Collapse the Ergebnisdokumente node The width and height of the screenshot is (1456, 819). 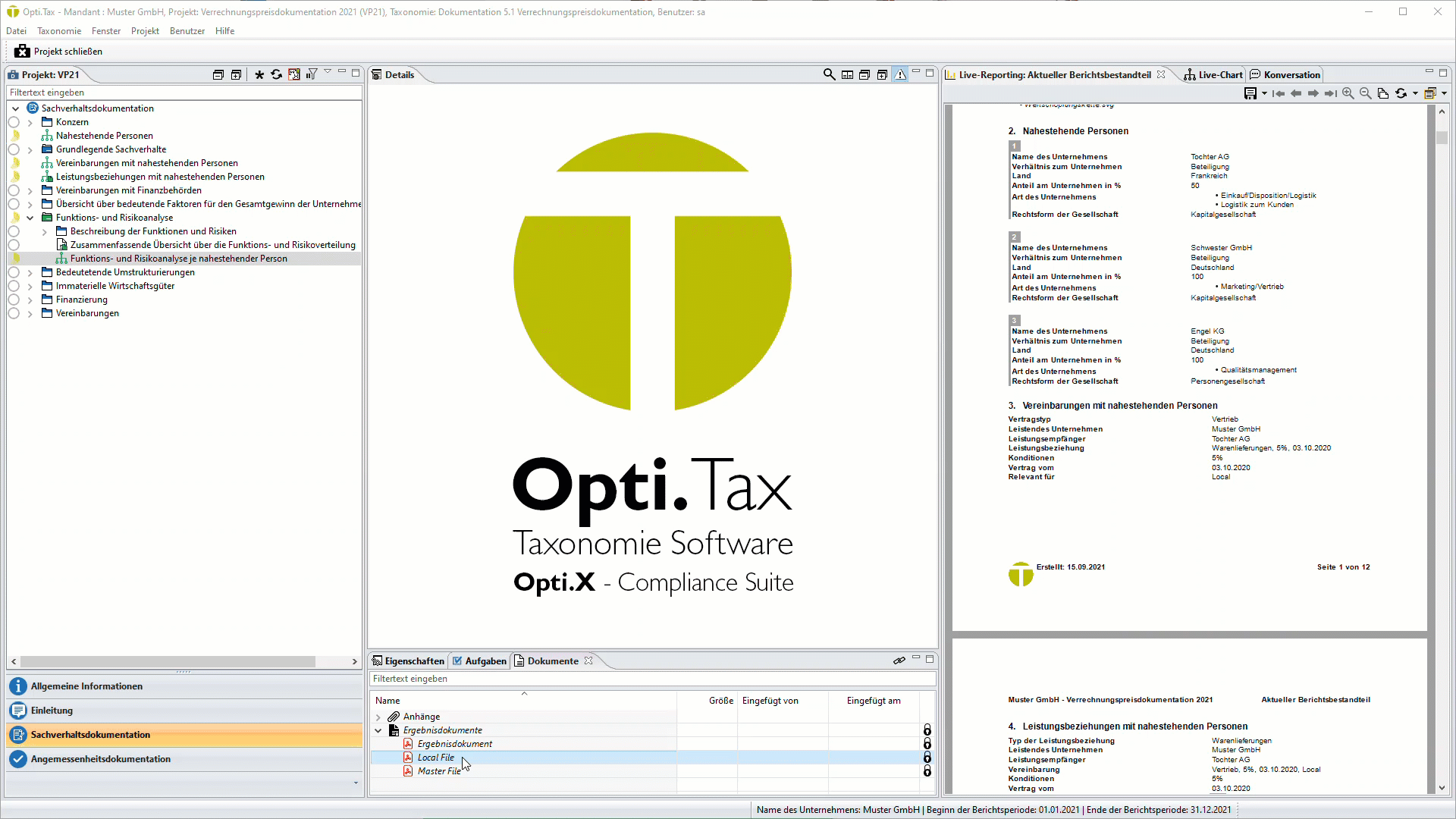click(378, 730)
